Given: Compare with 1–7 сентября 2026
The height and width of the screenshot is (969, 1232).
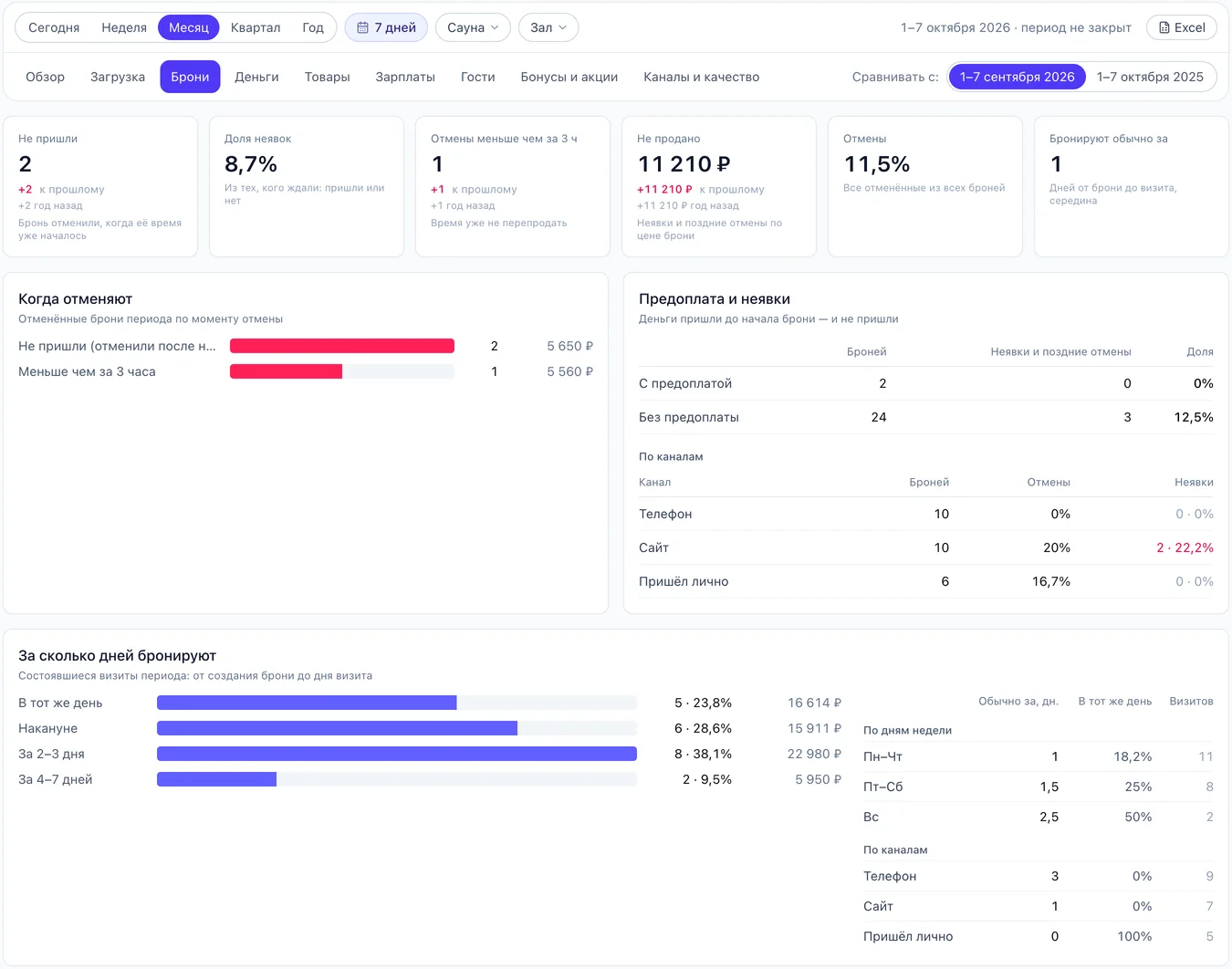Looking at the screenshot, I should click(x=1018, y=77).
